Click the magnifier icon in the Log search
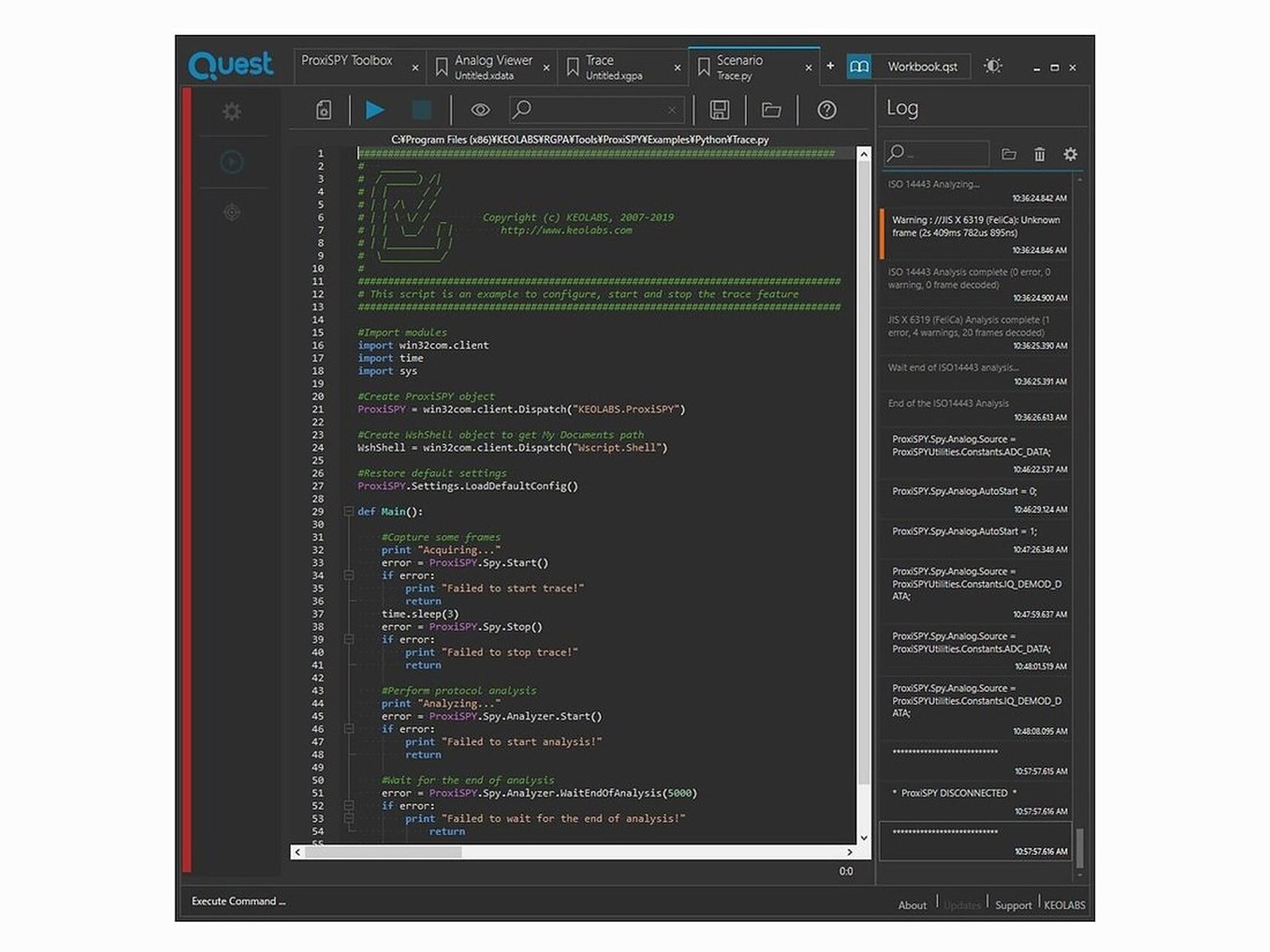The height and width of the screenshot is (952, 1270). click(895, 152)
